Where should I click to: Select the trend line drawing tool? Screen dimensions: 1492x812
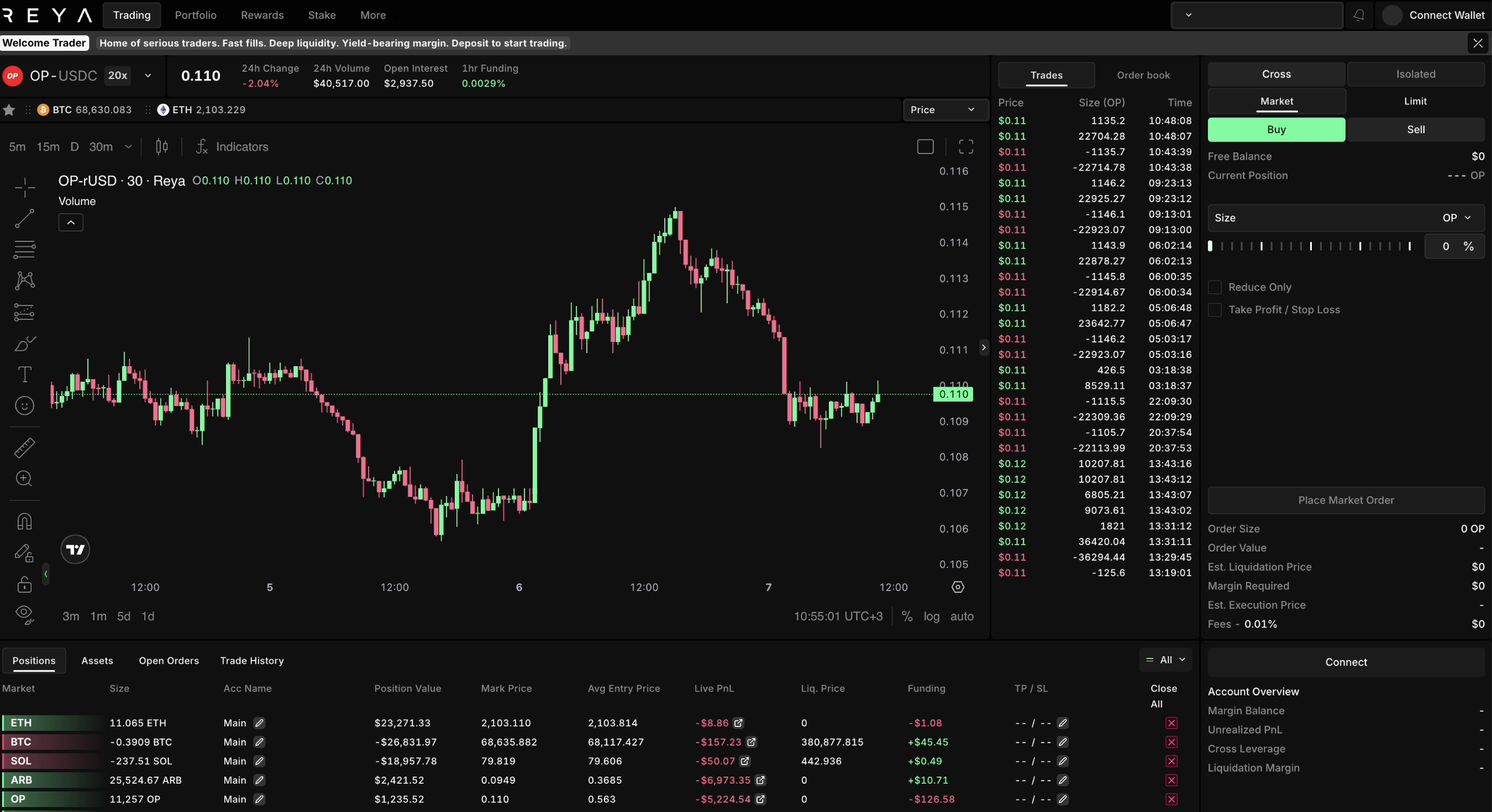point(24,218)
